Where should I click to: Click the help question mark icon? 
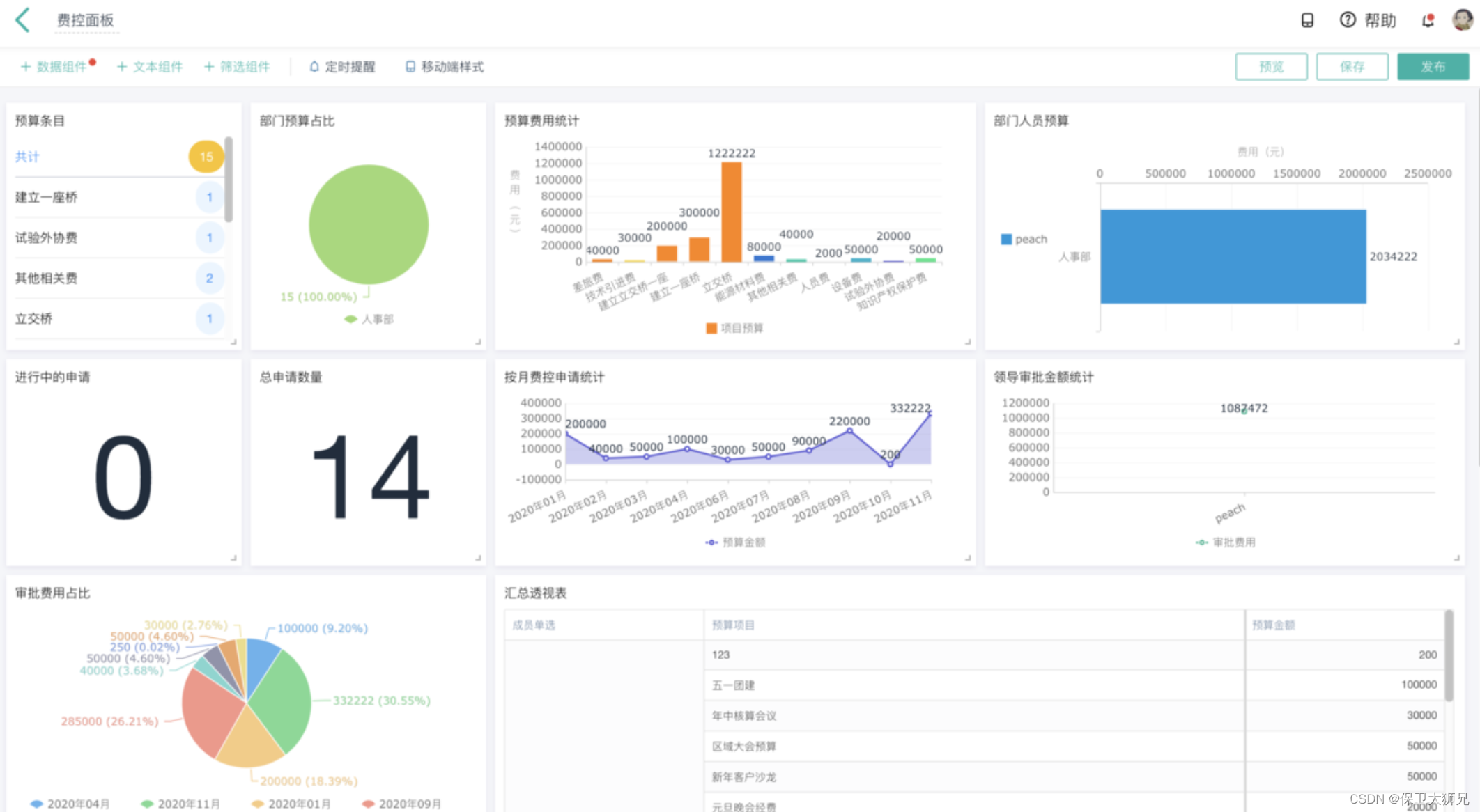pyautogui.click(x=1348, y=20)
